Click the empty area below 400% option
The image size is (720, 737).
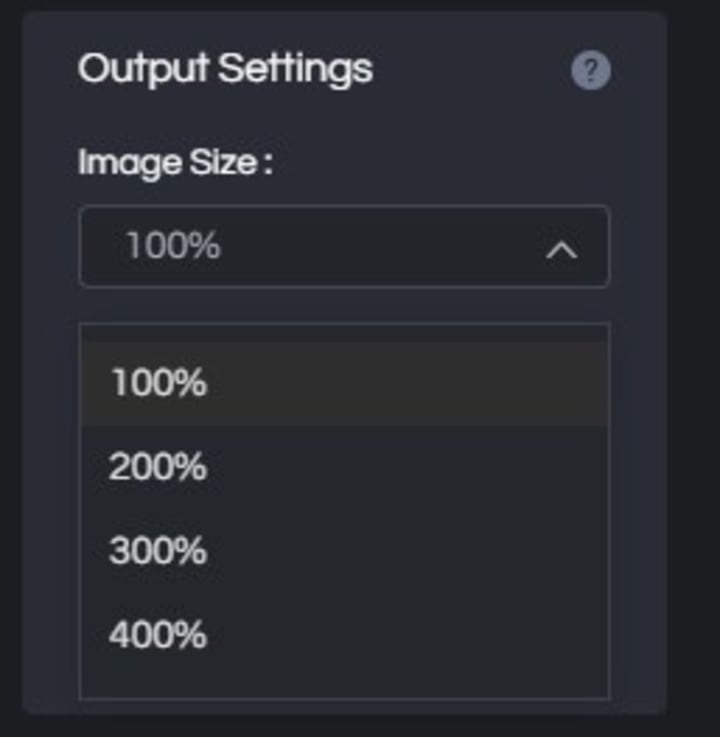343,685
